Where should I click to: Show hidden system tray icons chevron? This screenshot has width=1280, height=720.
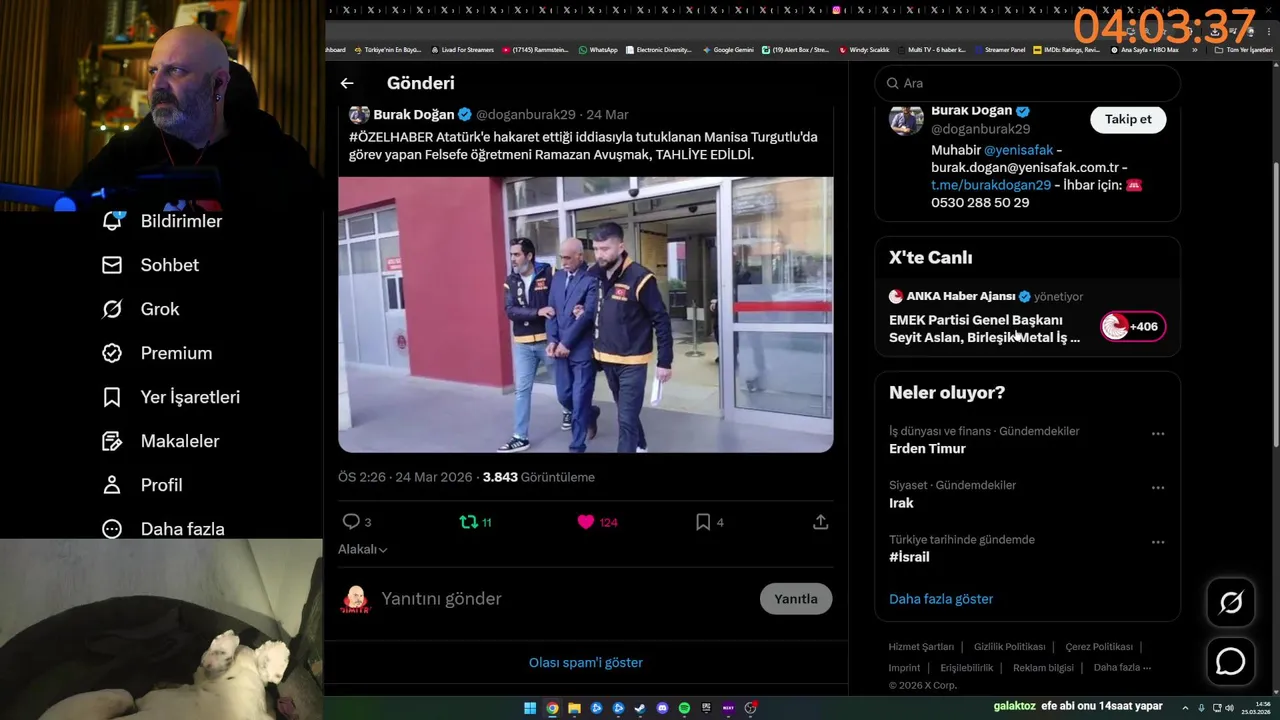(x=1186, y=708)
